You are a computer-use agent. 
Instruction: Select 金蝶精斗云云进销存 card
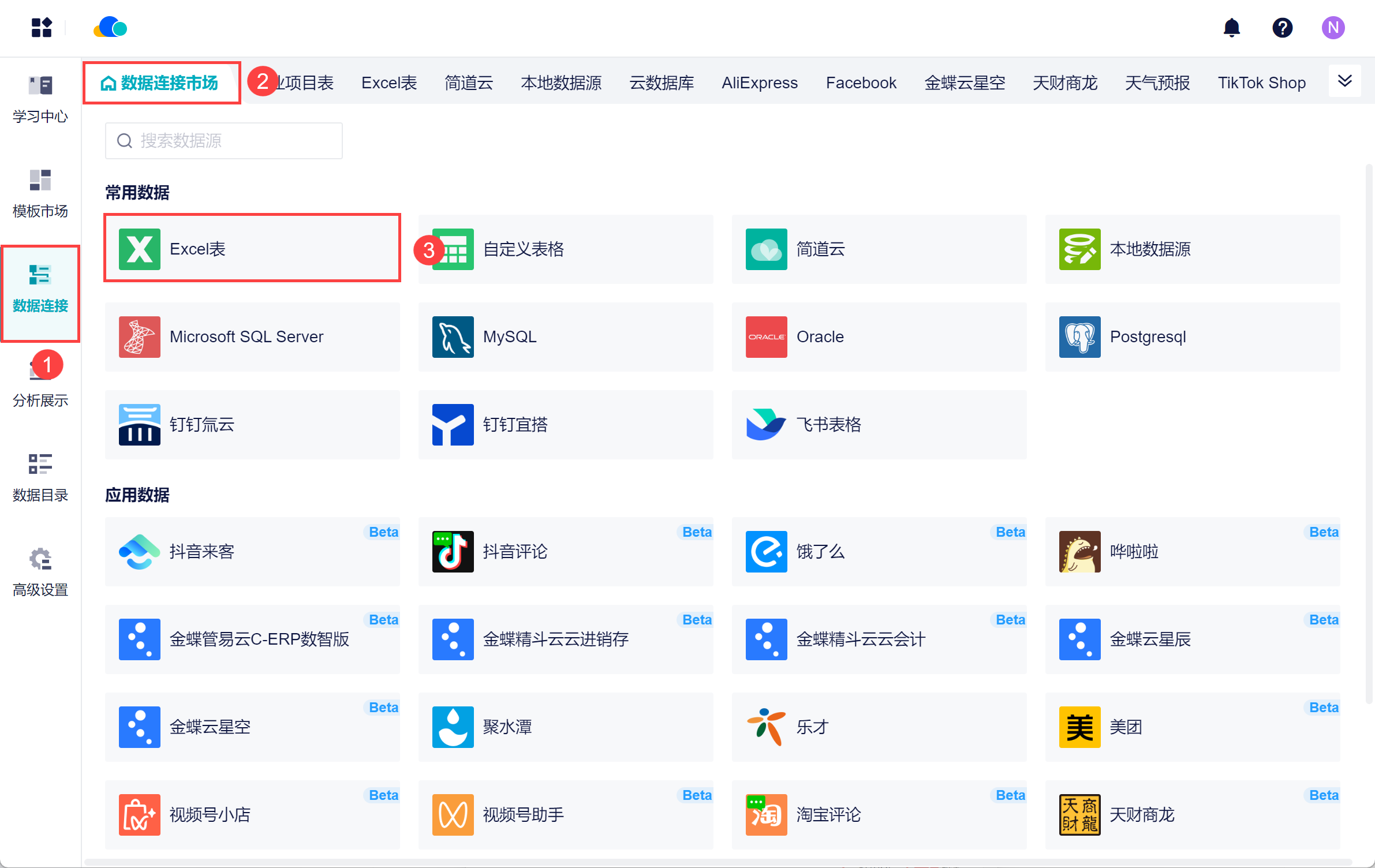(x=566, y=639)
